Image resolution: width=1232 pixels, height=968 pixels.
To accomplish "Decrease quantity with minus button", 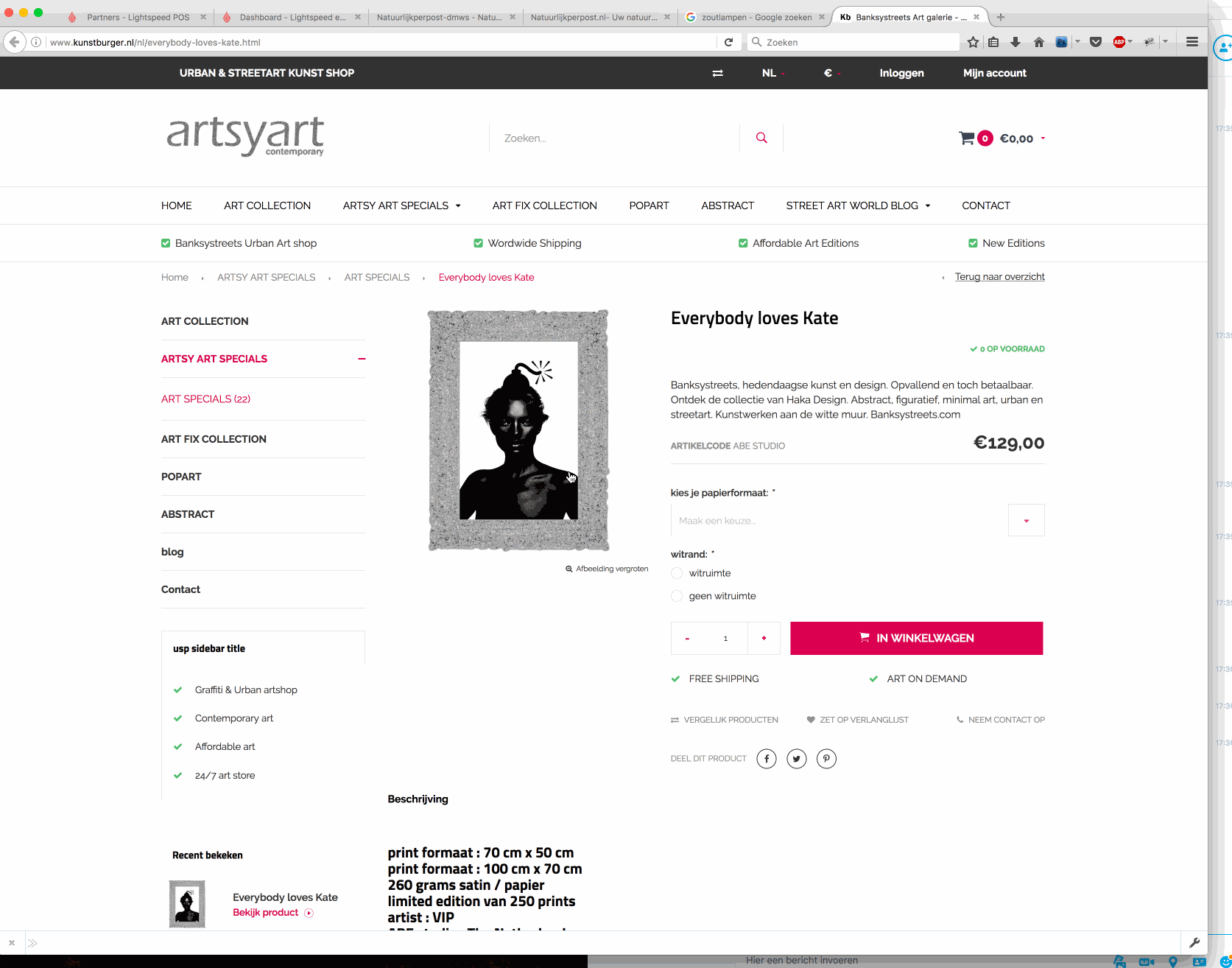I will tap(687, 638).
